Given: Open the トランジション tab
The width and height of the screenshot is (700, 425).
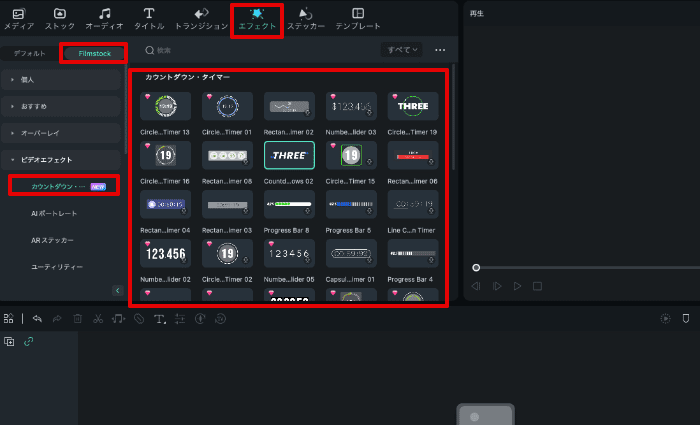Looking at the screenshot, I should coord(201,19).
